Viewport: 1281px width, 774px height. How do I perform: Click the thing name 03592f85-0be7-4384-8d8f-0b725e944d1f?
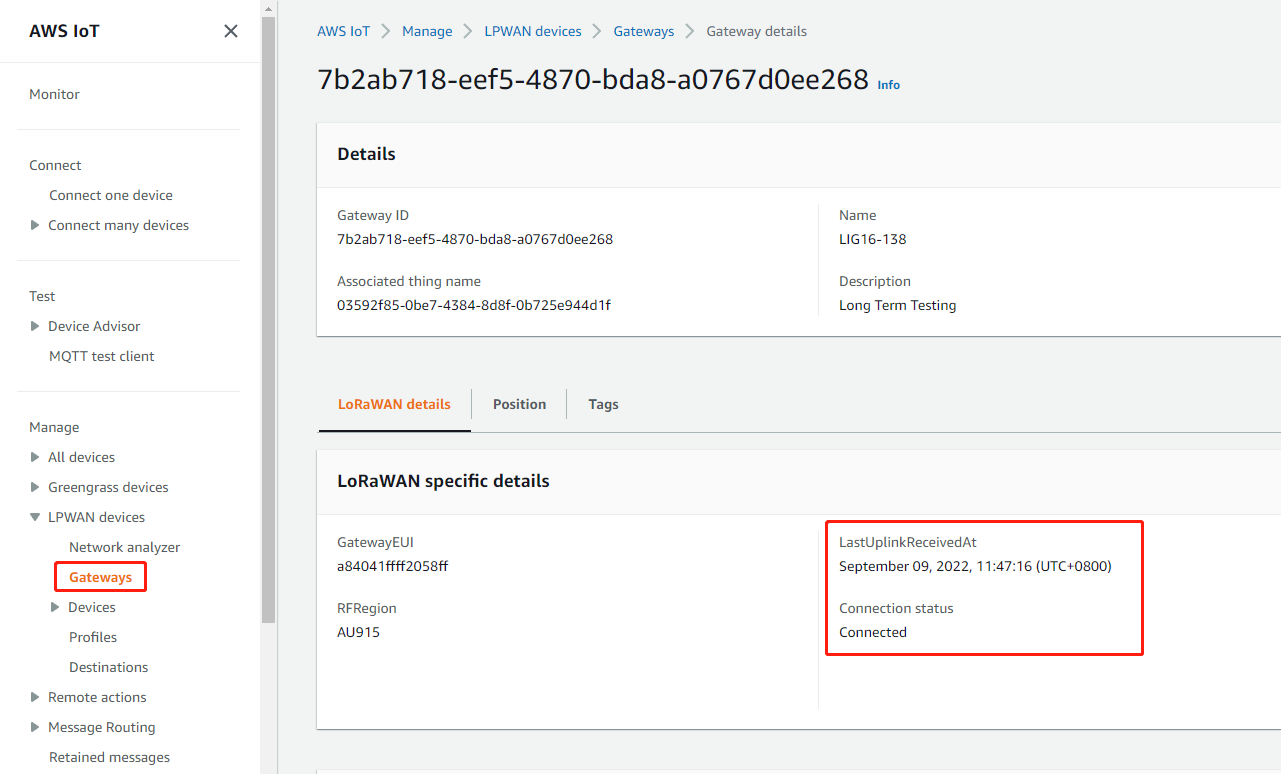point(474,305)
